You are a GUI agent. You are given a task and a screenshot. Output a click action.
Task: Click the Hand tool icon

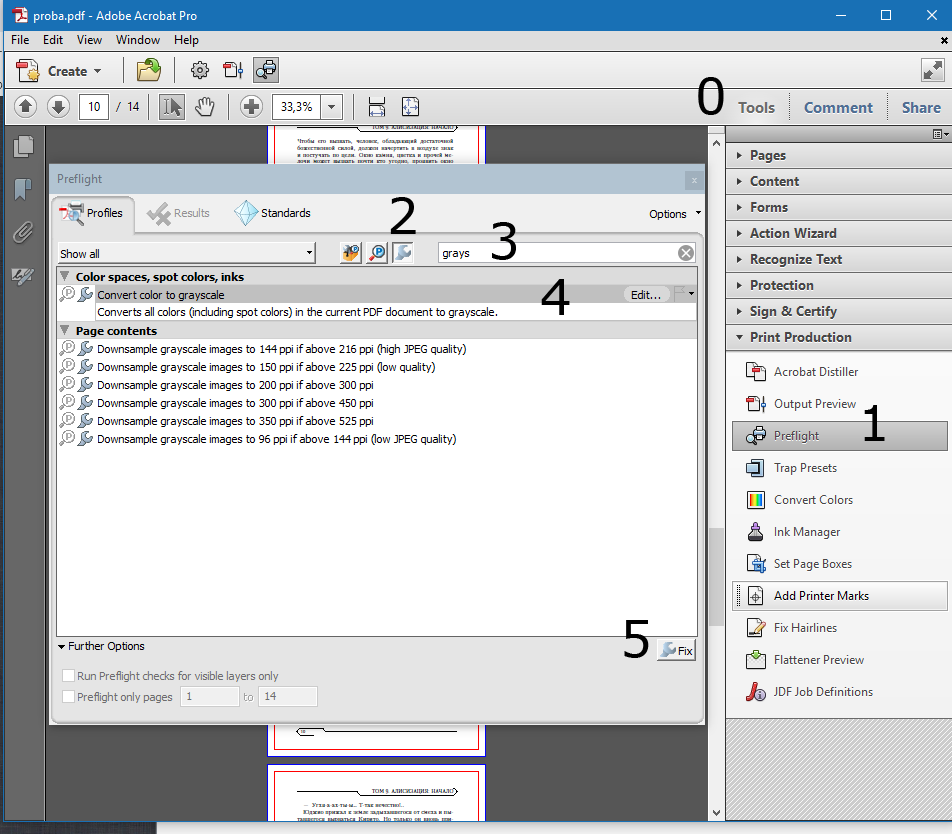[x=204, y=106]
